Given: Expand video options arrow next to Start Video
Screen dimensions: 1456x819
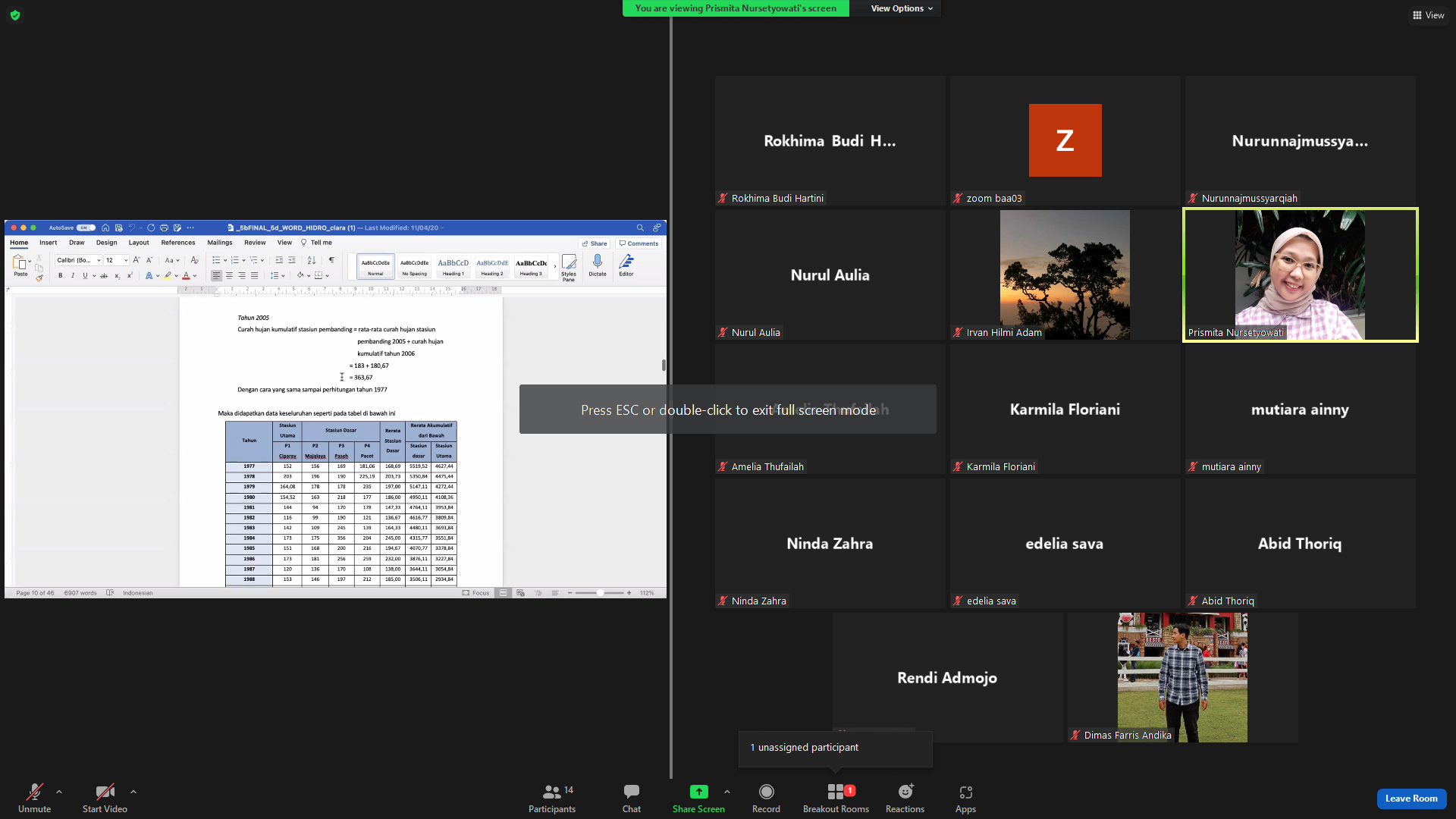Looking at the screenshot, I should [x=133, y=792].
